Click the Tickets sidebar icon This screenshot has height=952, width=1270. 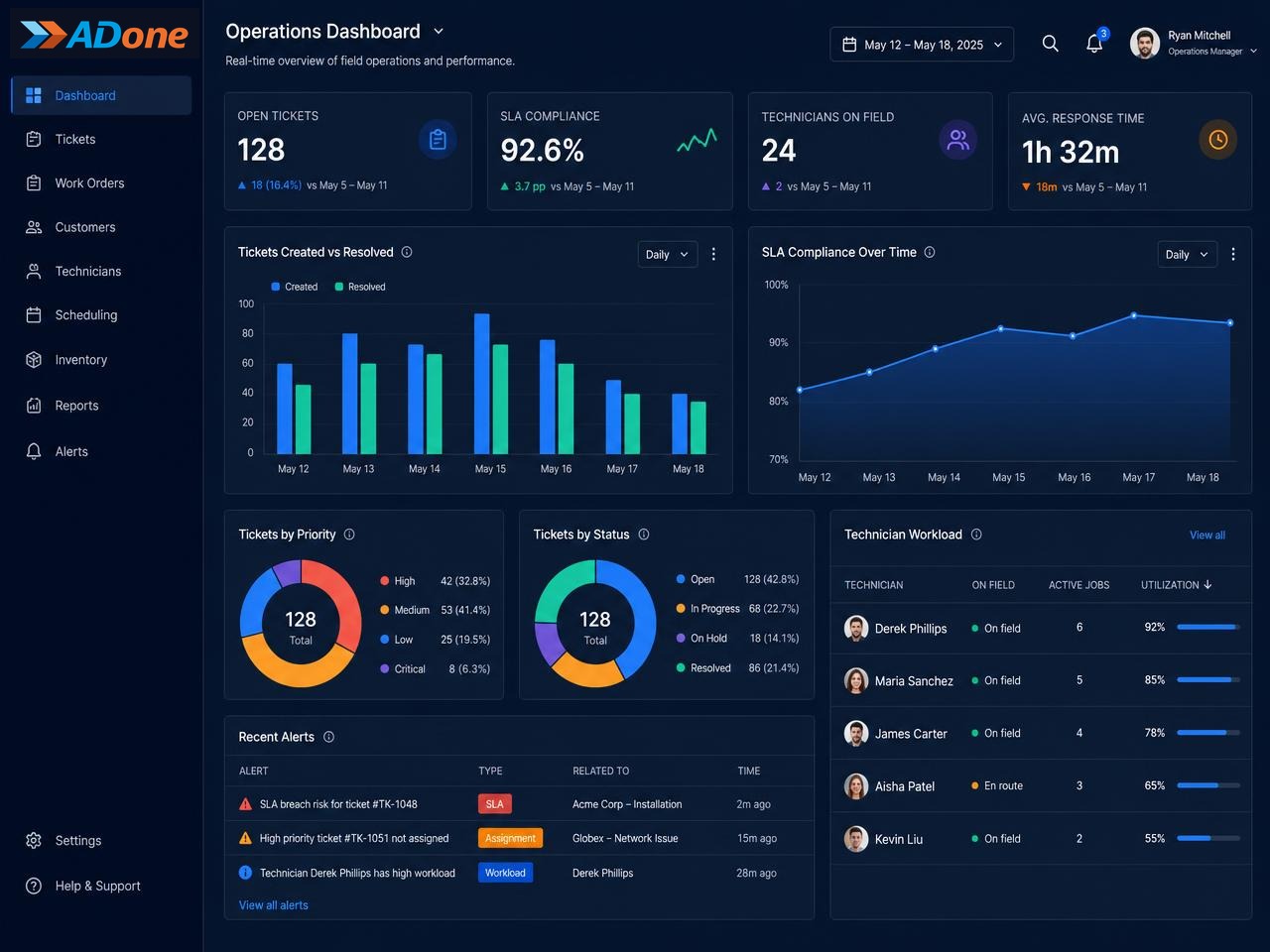34,139
